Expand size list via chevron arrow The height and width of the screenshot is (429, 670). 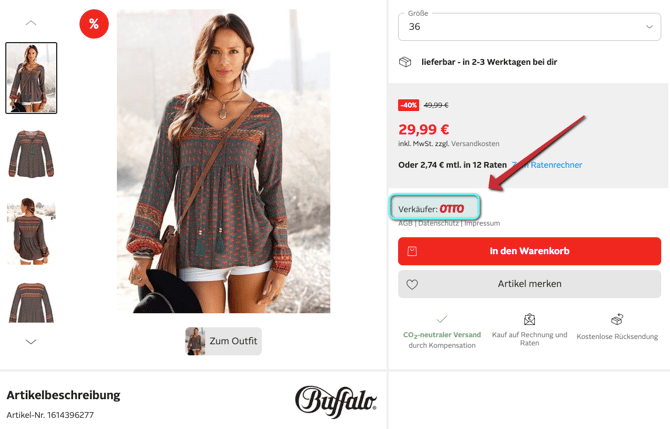pyautogui.click(x=649, y=27)
